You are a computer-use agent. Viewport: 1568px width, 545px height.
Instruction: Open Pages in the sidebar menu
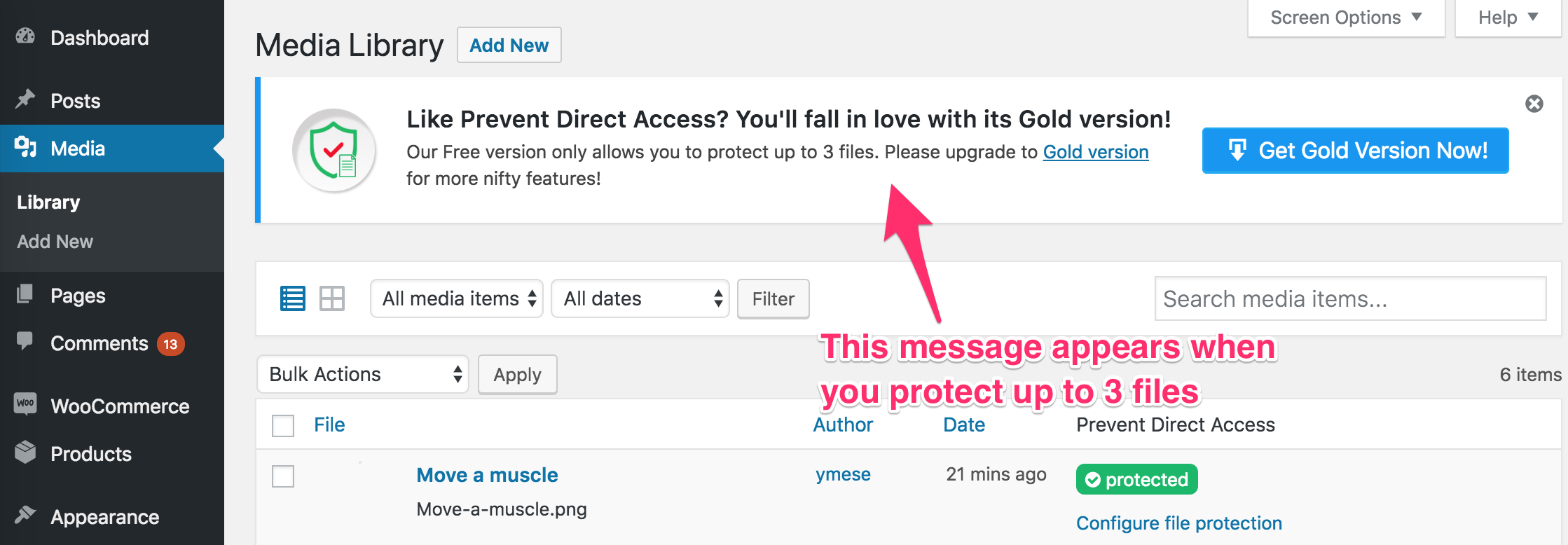[x=78, y=296]
